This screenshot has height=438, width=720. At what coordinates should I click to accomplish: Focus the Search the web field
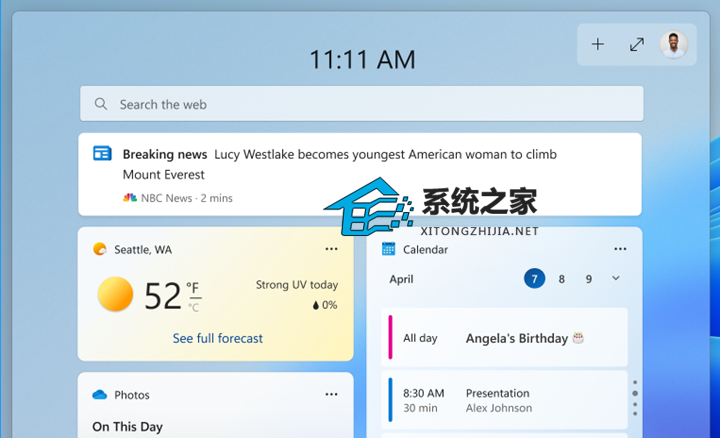point(361,104)
